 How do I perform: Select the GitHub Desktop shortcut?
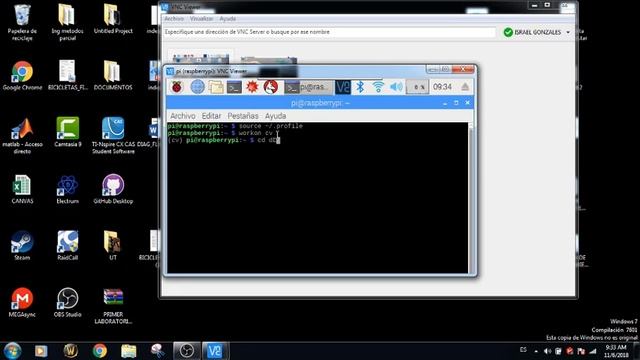tap(113, 189)
